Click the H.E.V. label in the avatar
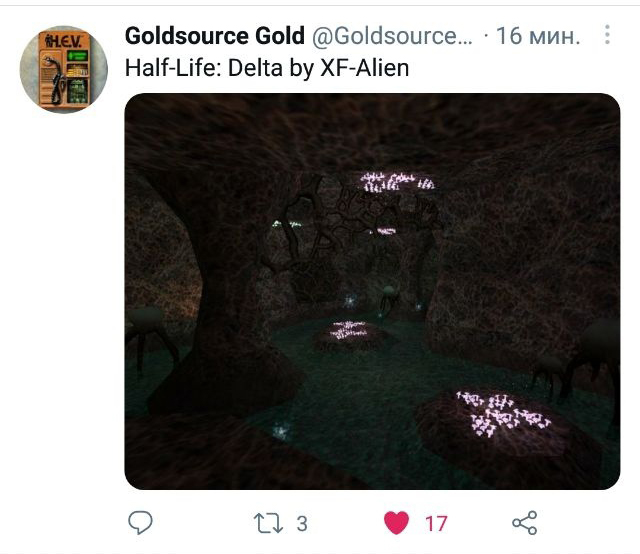 [64, 41]
